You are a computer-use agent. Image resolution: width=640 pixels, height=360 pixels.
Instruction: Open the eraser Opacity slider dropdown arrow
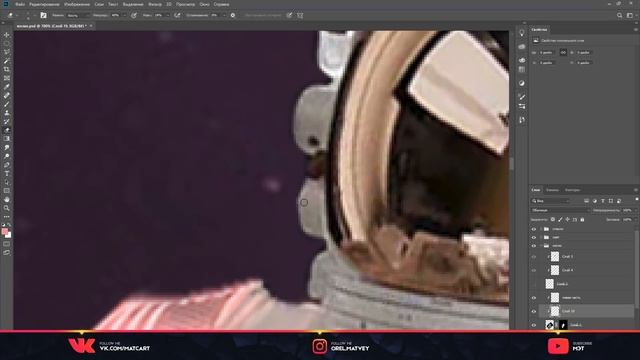[124, 16]
